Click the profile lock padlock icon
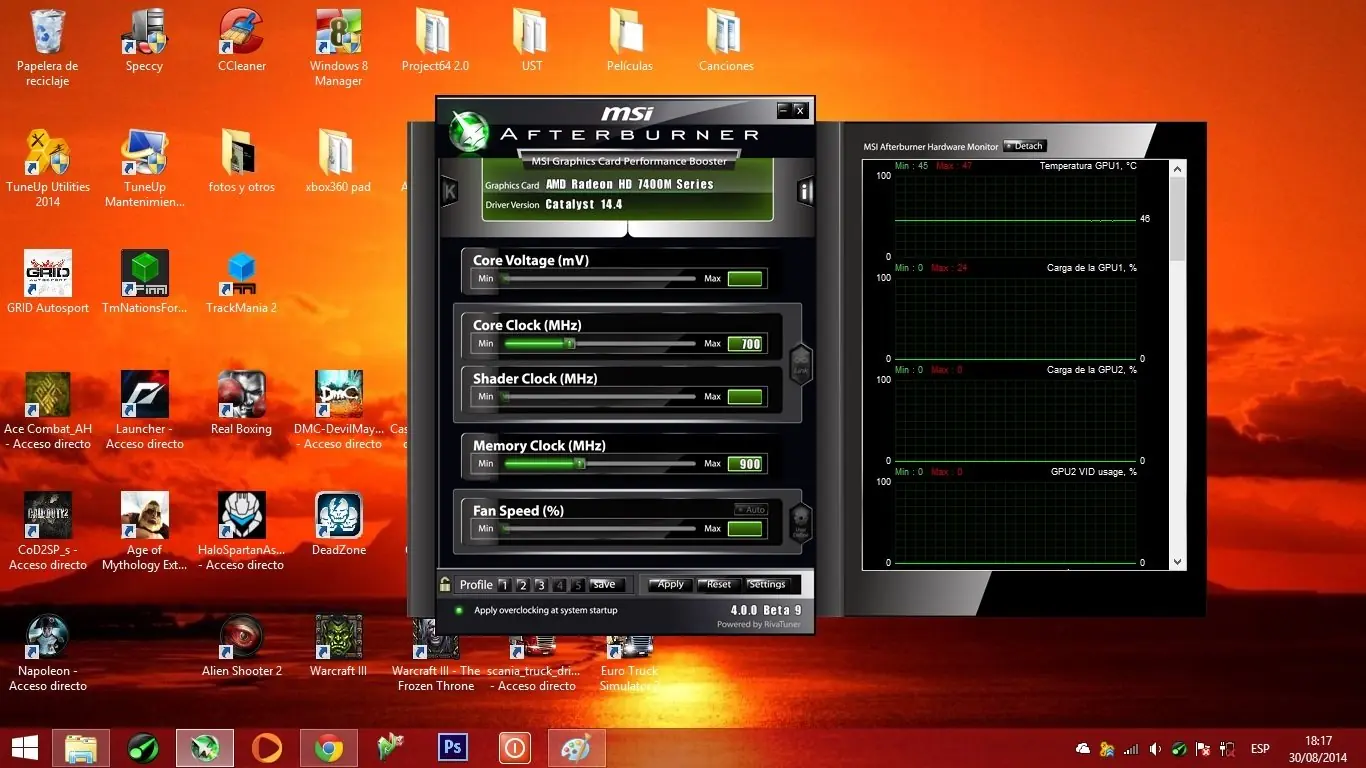This screenshot has width=1366, height=768. coord(445,584)
